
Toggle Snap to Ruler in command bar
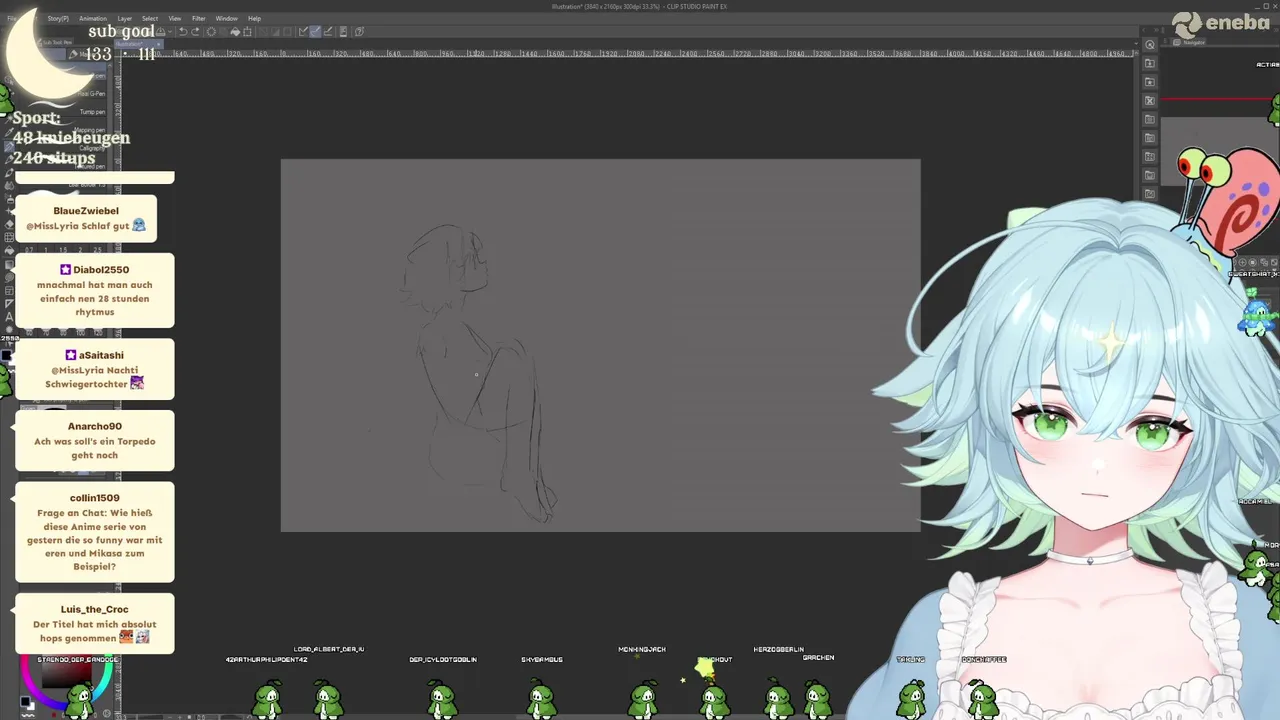(x=303, y=32)
